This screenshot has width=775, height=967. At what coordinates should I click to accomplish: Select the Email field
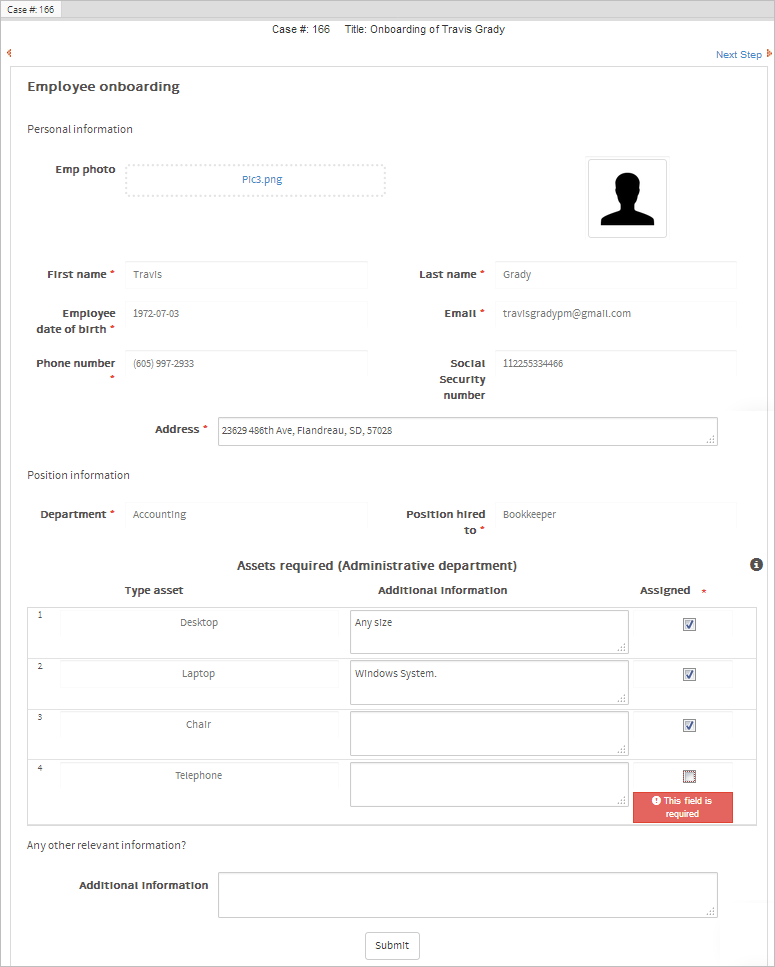(616, 314)
